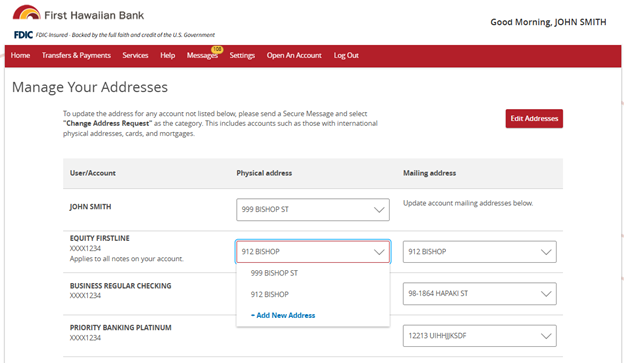The image size is (624, 363).
Task: Open Business Regular Checking mailing address dropdown
Action: [x=480, y=294]
